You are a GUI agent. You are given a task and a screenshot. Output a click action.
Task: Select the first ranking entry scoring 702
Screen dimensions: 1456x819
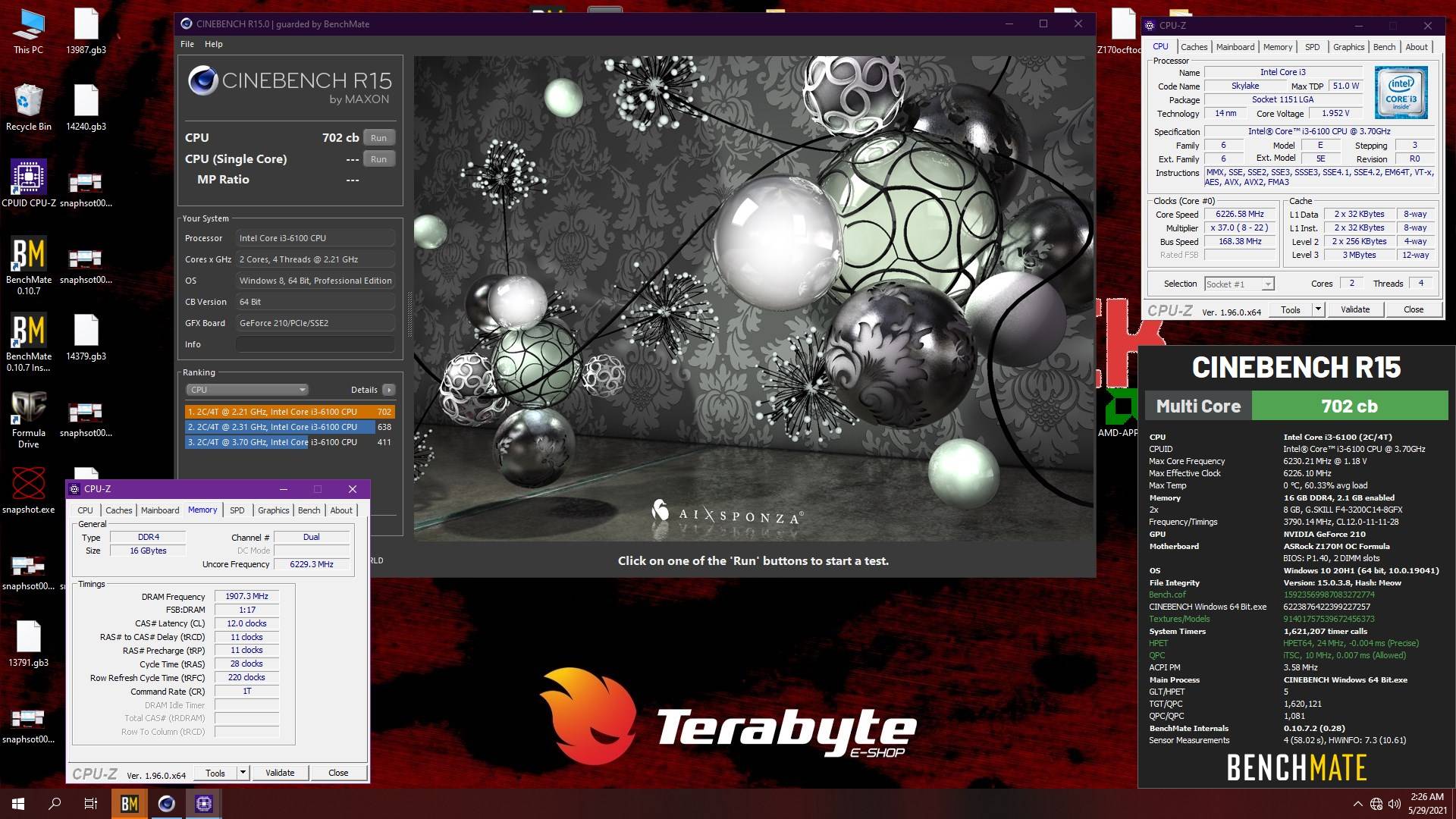pos(289,412)
